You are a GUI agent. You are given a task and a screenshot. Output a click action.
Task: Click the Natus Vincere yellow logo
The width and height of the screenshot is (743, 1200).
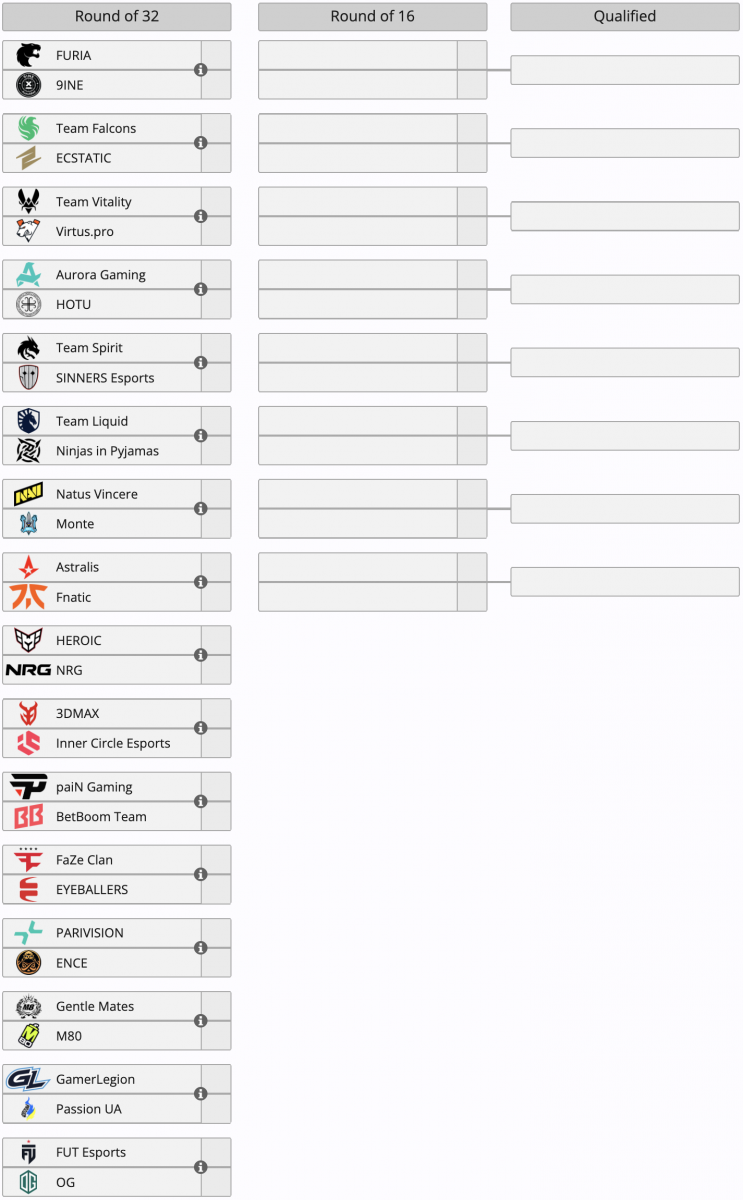[x=29, y=494]
